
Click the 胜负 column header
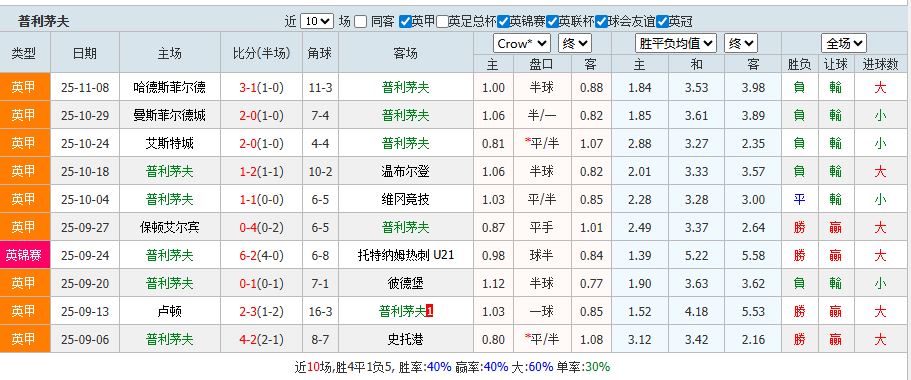[x=799, y=64]
